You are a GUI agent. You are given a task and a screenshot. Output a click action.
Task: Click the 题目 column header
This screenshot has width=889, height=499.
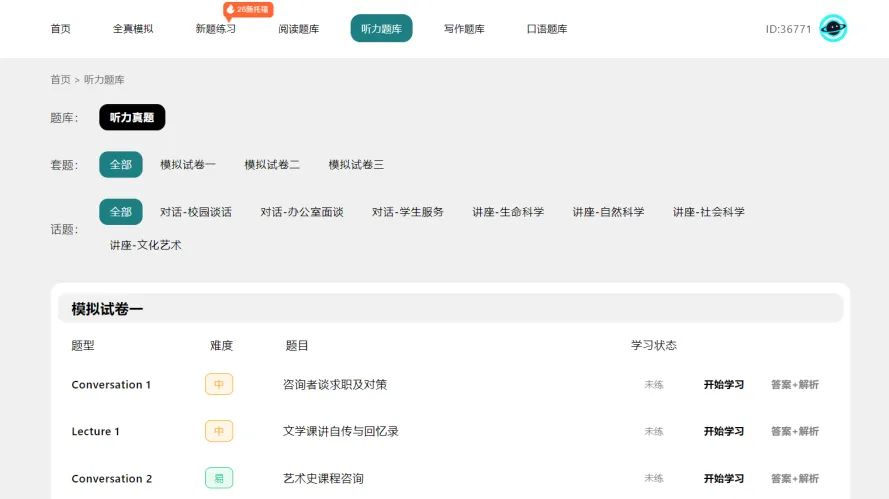(297, 345)
